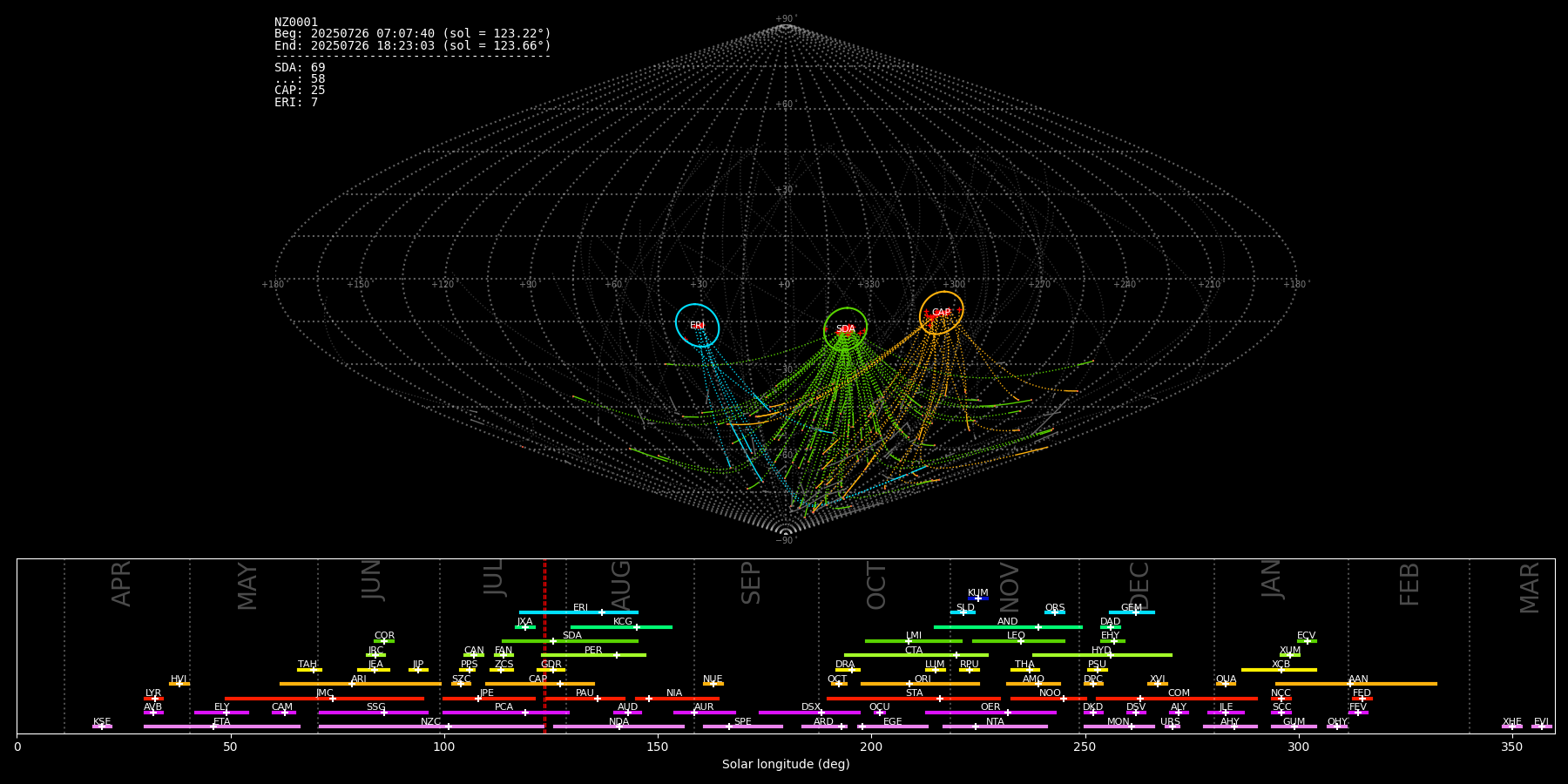The image size is (1568, 784).
Task: Click the green SDA radiant circle on sky map
Action: pos(846,329)
